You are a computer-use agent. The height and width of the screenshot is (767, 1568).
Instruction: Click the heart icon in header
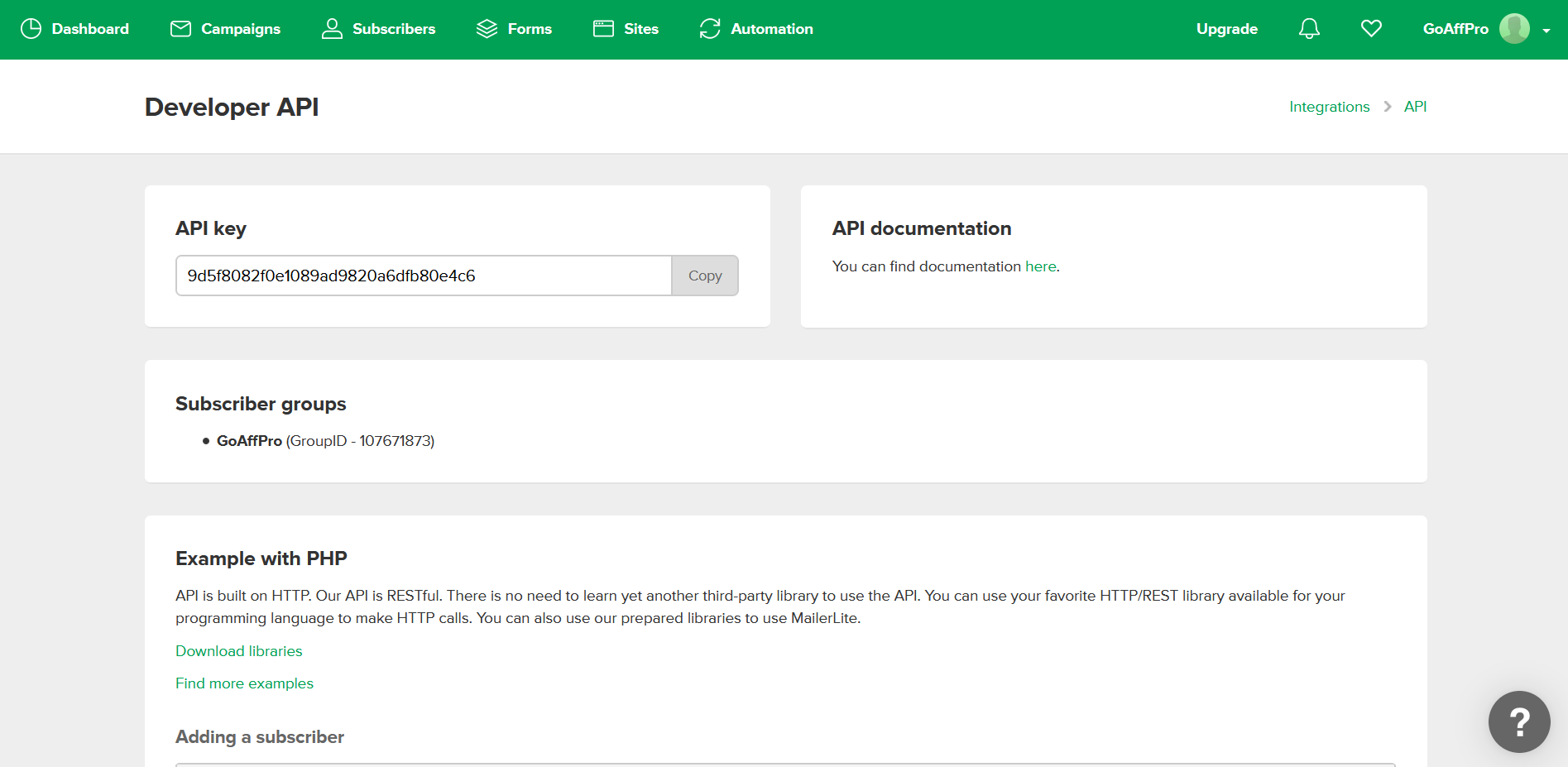tap(1371, 29)
